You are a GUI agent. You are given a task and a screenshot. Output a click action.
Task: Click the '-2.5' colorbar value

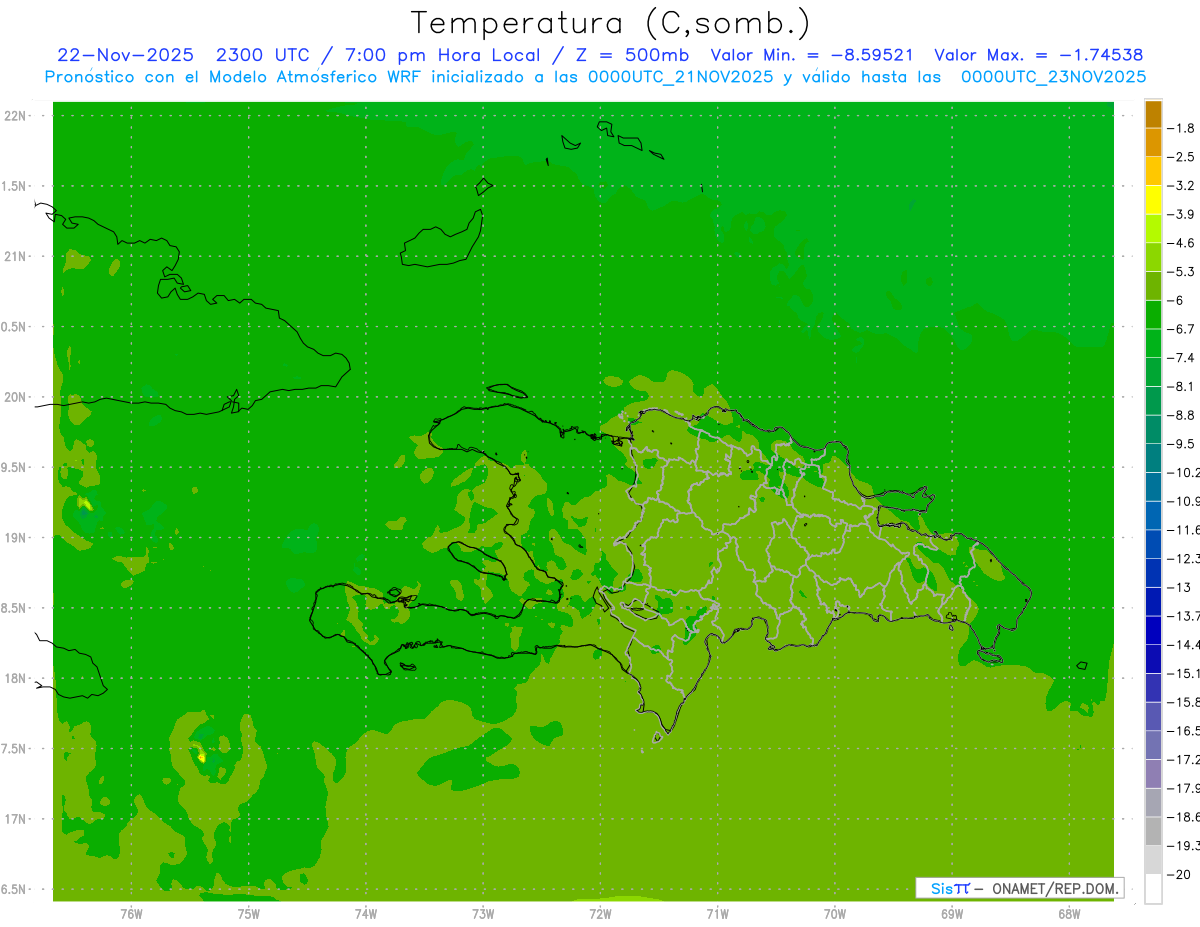pyautogui.click(x=1182, y=157)
